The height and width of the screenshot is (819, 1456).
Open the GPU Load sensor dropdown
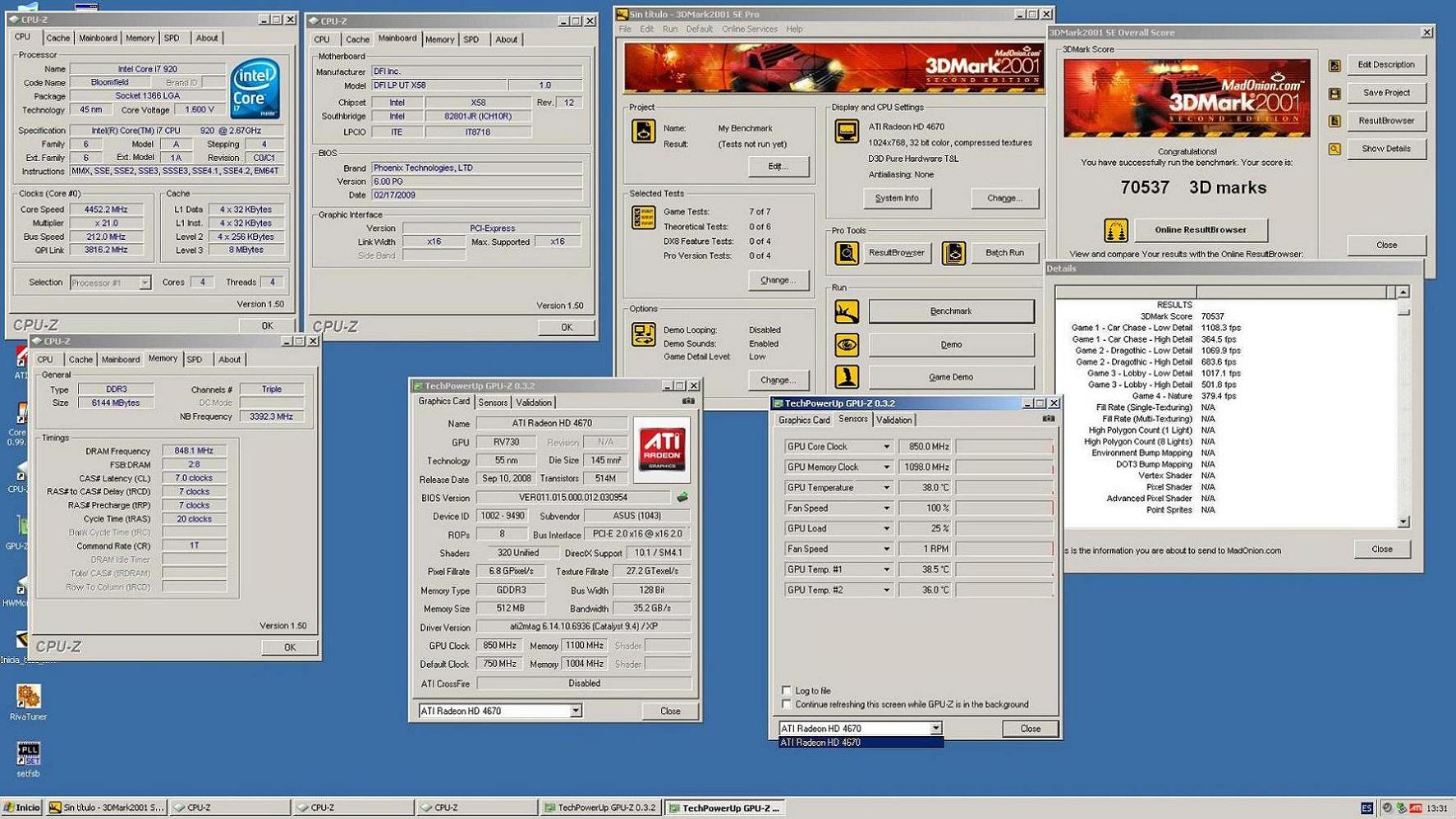click(886, 529)
